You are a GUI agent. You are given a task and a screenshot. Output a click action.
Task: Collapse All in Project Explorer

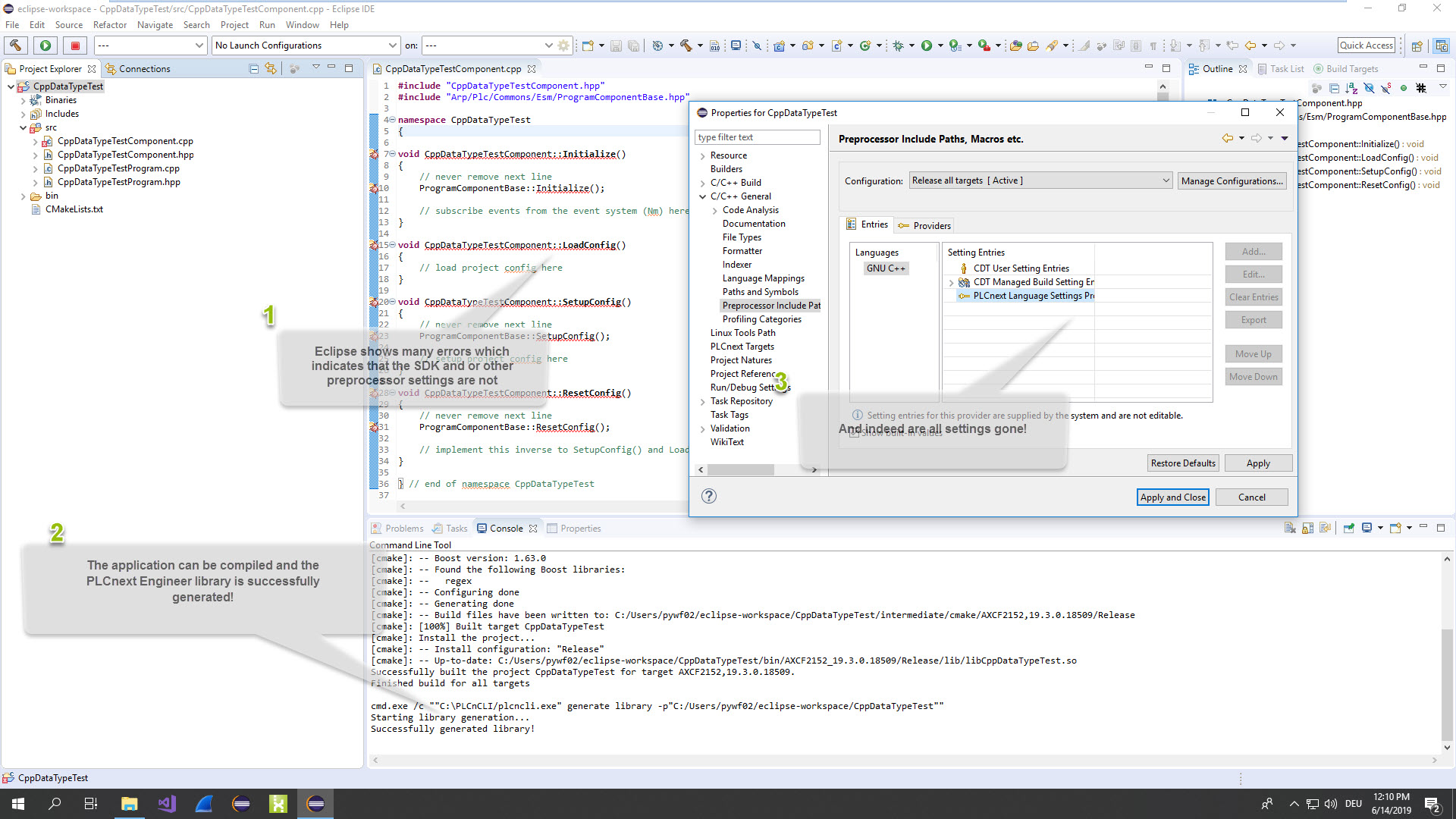(254, 68)
